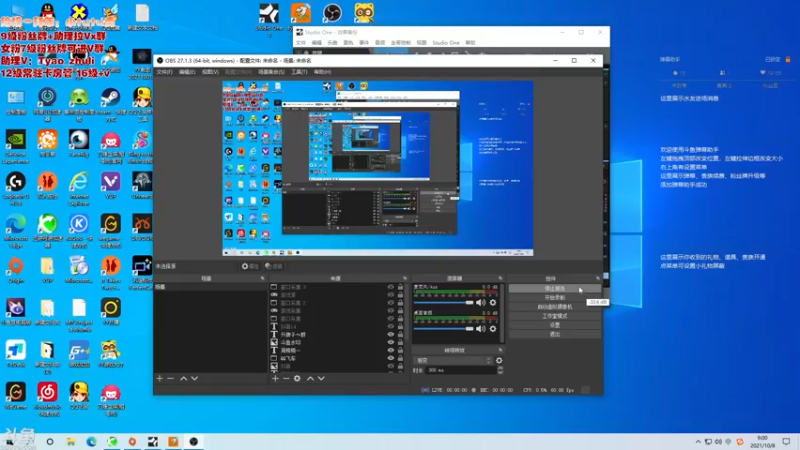Pop out the 来源 sources dock

coord(405,279)
